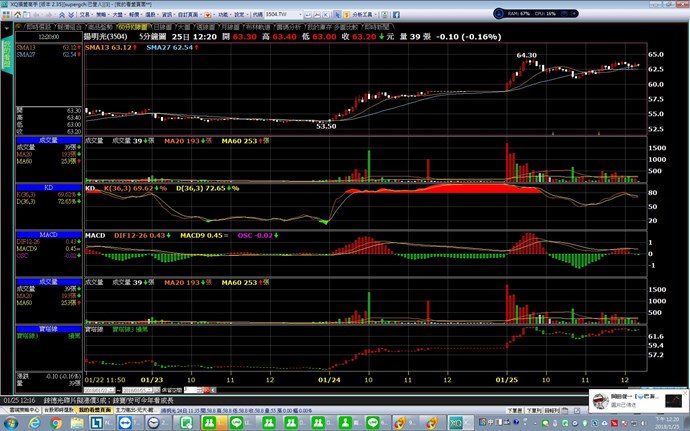The image size is (690, 431).
Task: Select the SMA13 legend label on chart
Action: [x=103, y=48]
